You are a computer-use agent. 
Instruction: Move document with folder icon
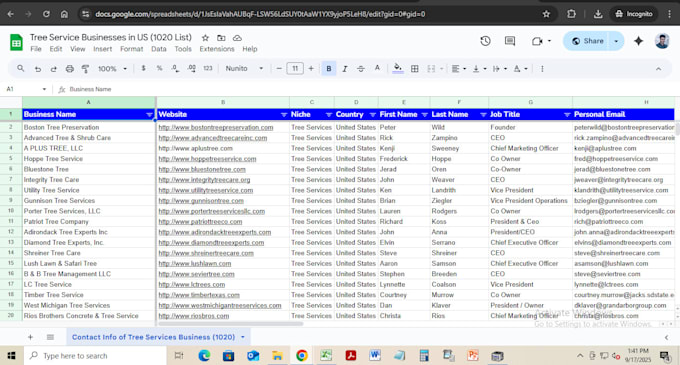tap(221, 38)
